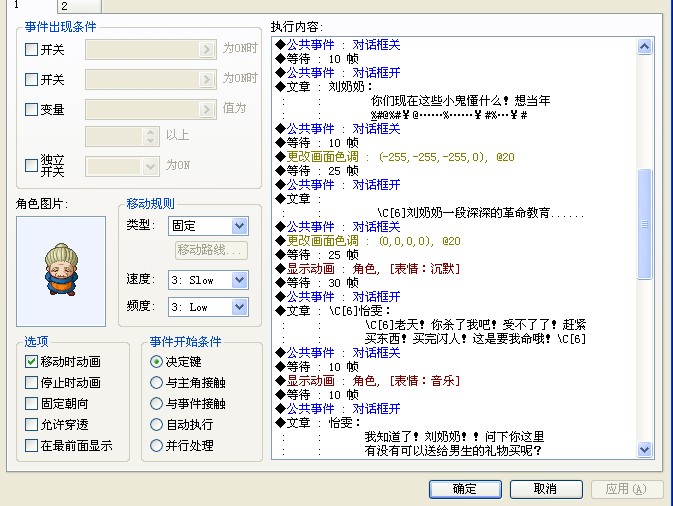Enable the 独立开关 condition checkbox
The height and width of the screenshot is (506, 673).
coord(31,165)
